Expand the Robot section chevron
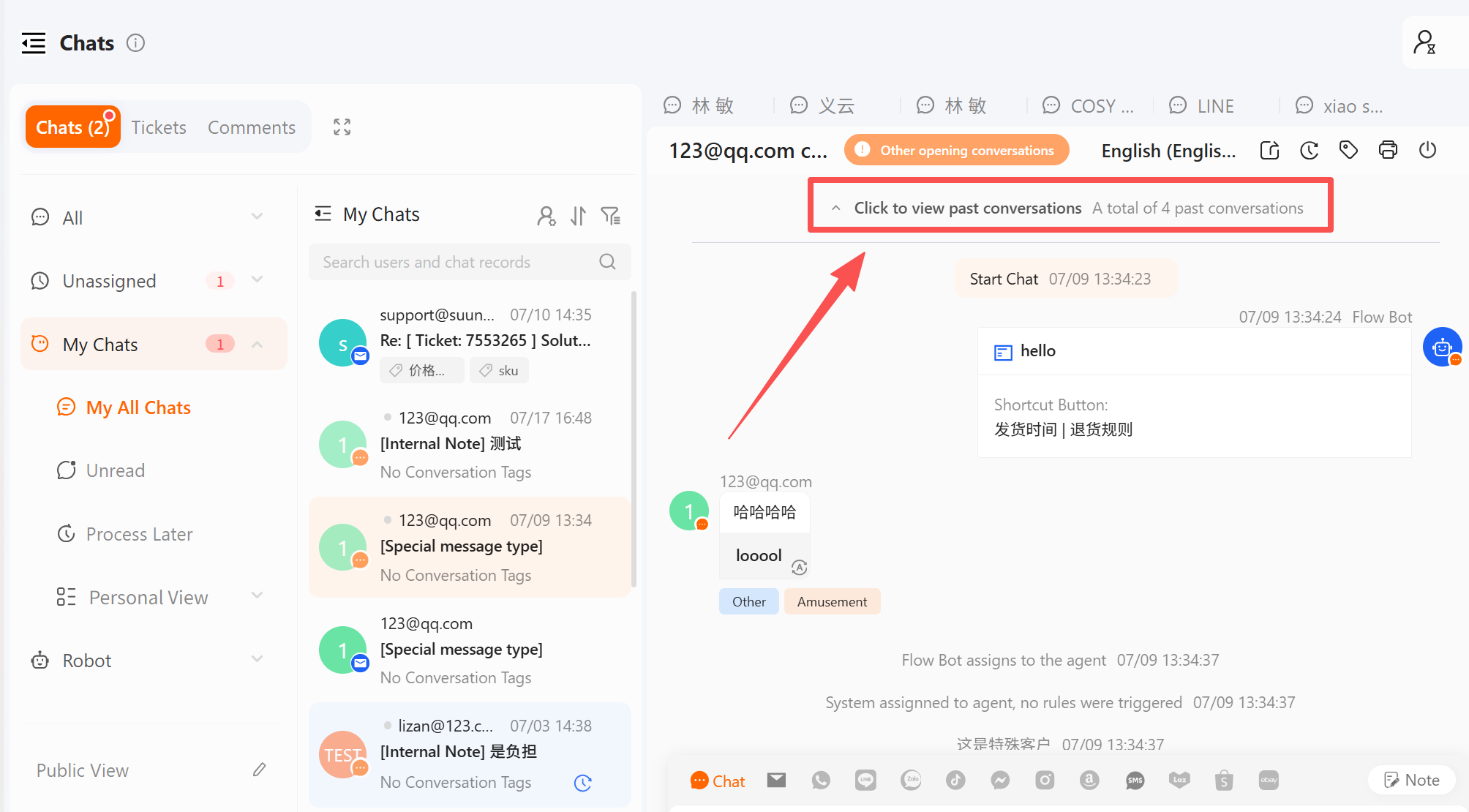 tap(257, 660)
